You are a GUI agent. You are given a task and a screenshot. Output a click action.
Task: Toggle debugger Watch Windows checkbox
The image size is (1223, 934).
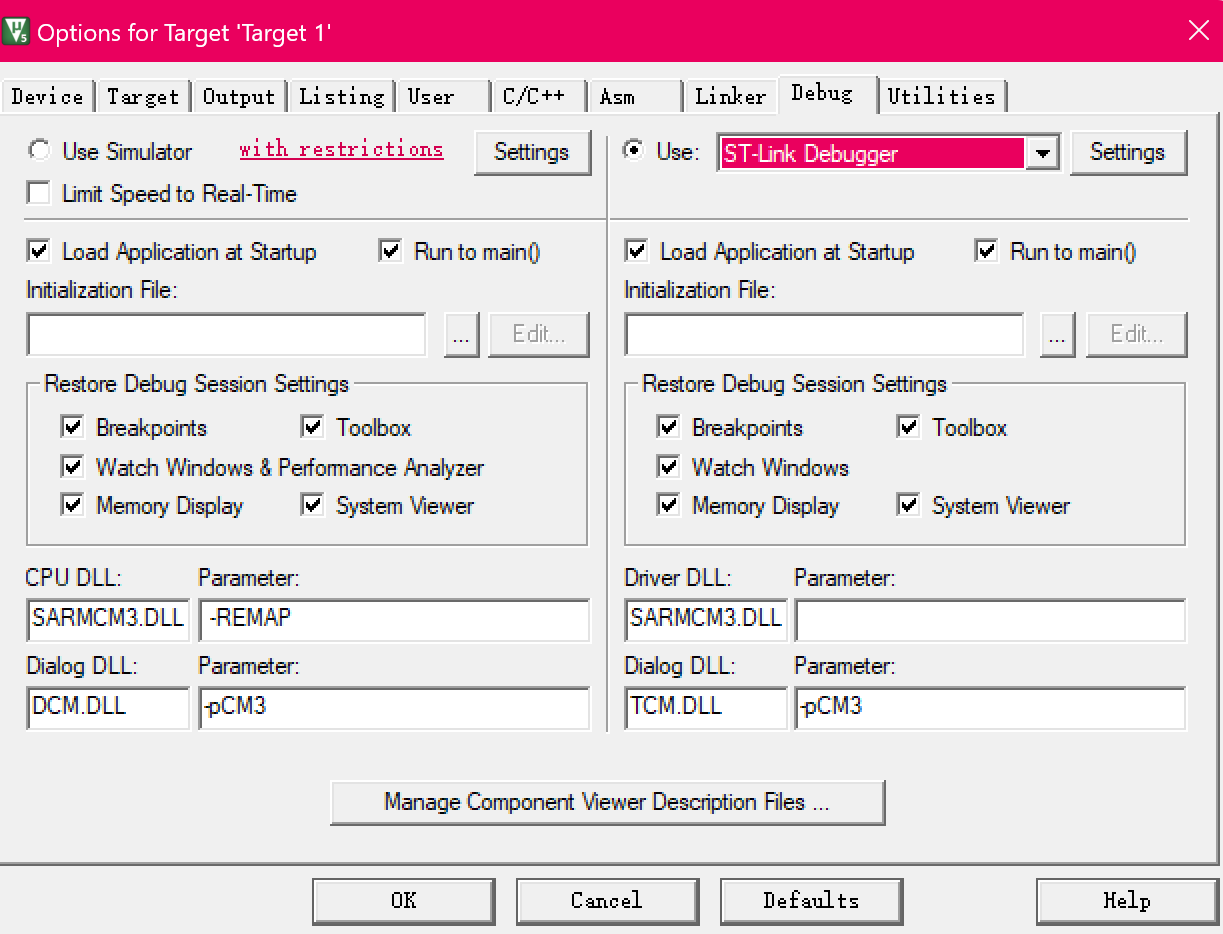668,467
